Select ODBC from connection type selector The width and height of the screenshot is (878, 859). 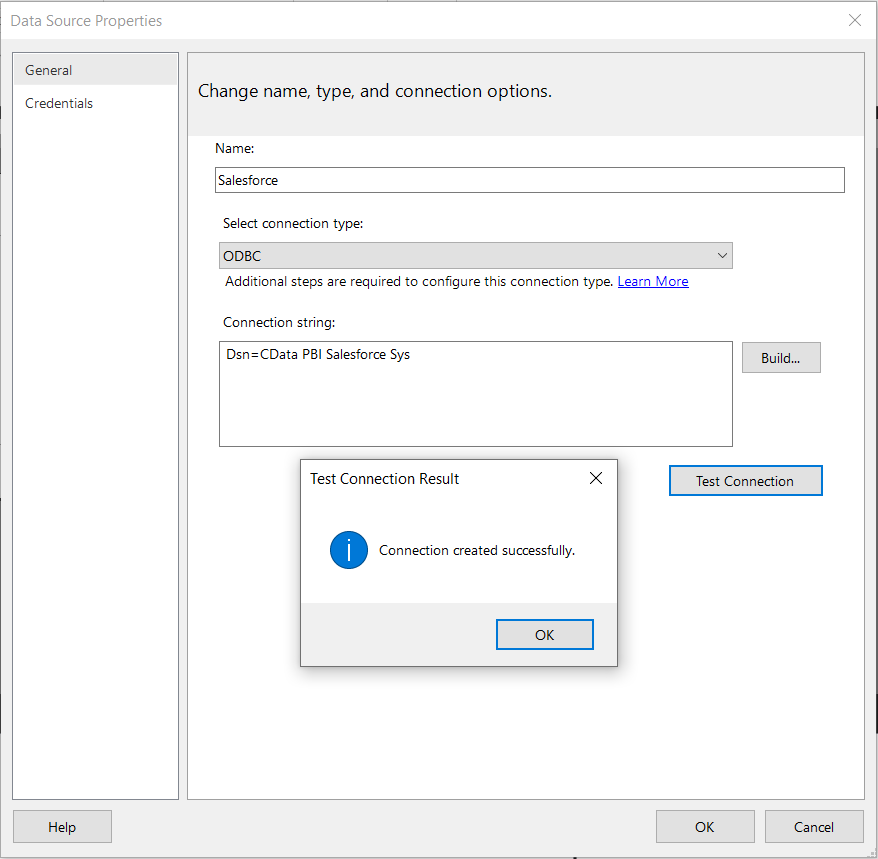click(x=475, y=255)
